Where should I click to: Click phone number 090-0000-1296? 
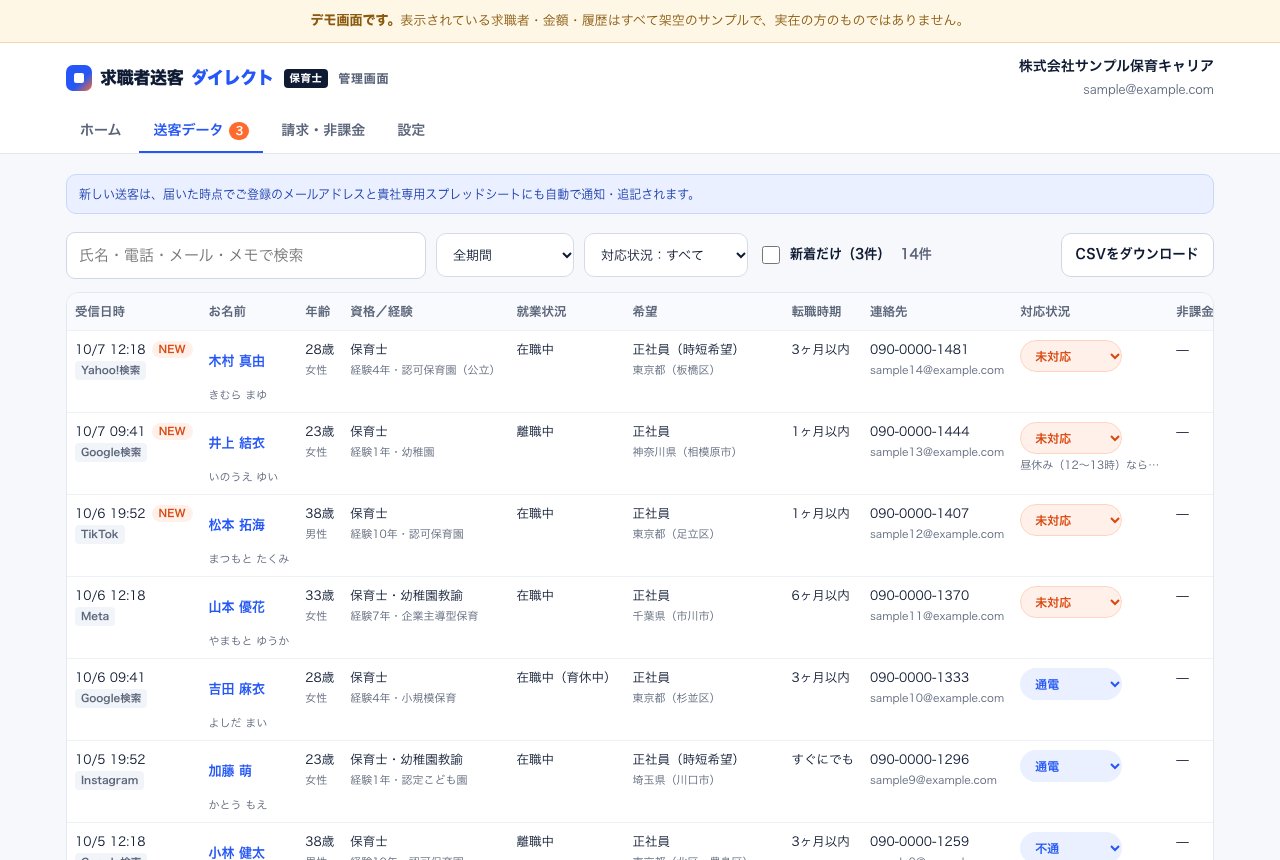(x=919, y=759)
